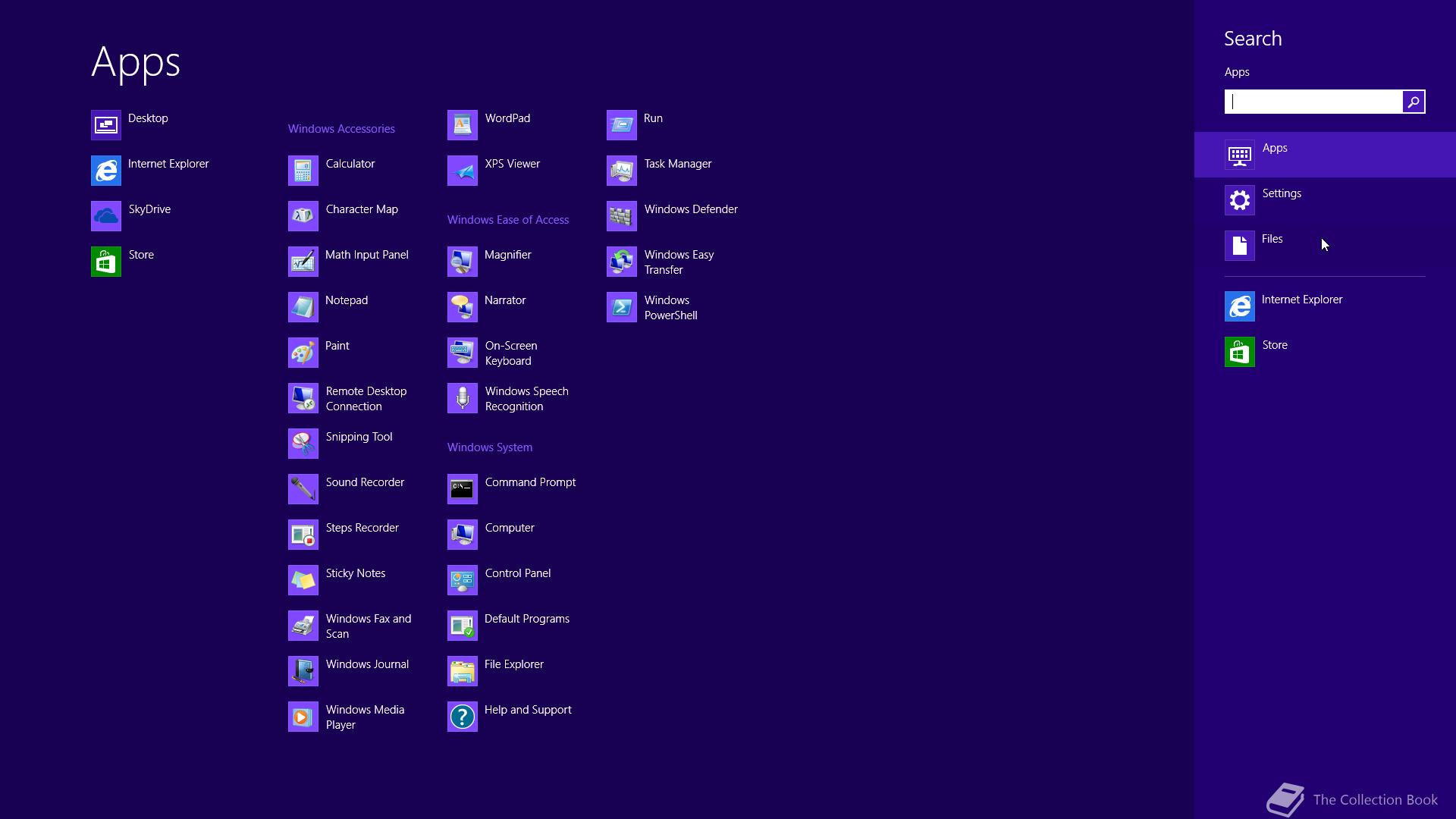Launch the Notepad icon
Viewport: 1456px width, 819px height.
pyautogui.click(x=303, y=307)
